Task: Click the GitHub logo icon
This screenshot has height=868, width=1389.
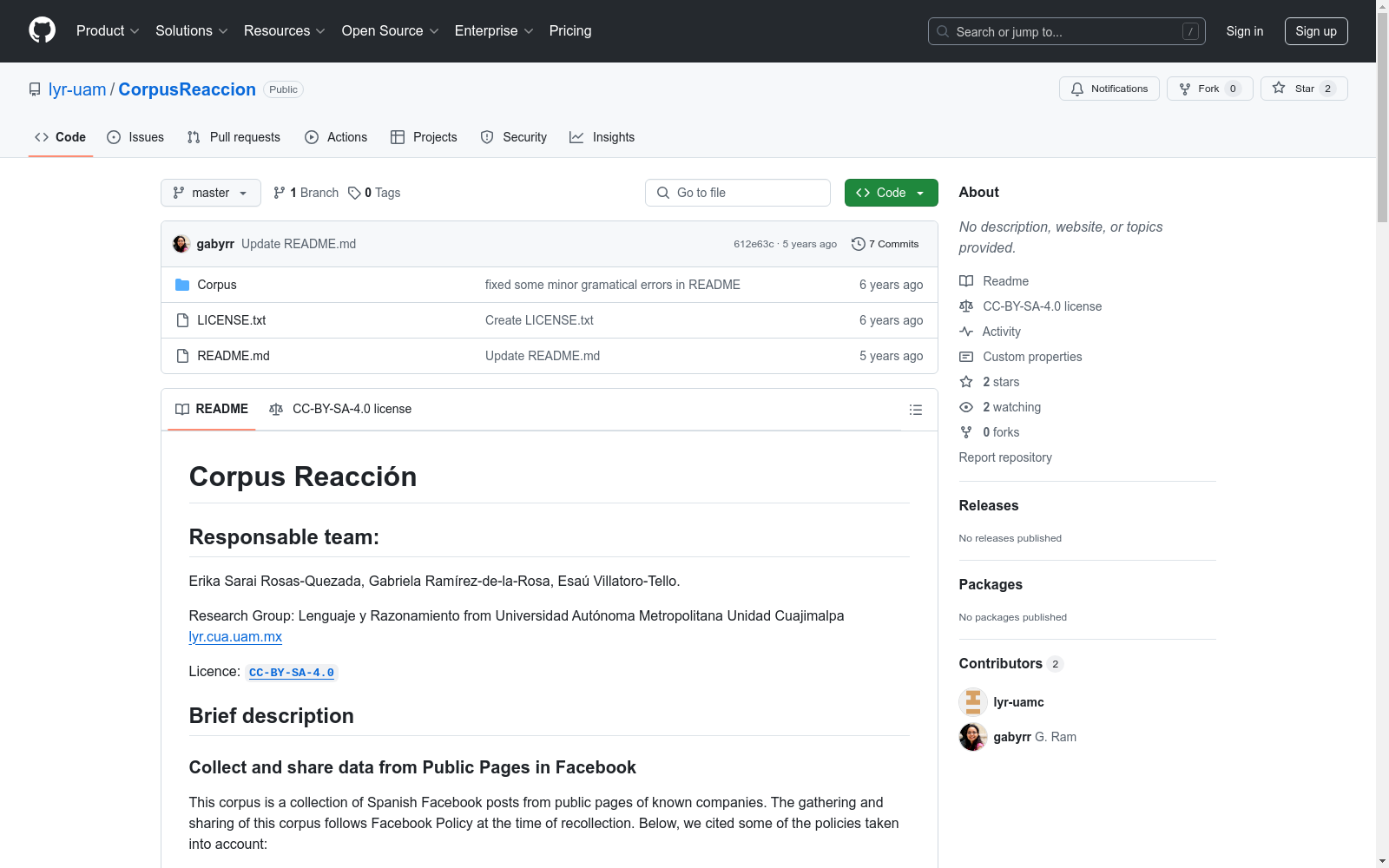Action: tap(42, 30)
